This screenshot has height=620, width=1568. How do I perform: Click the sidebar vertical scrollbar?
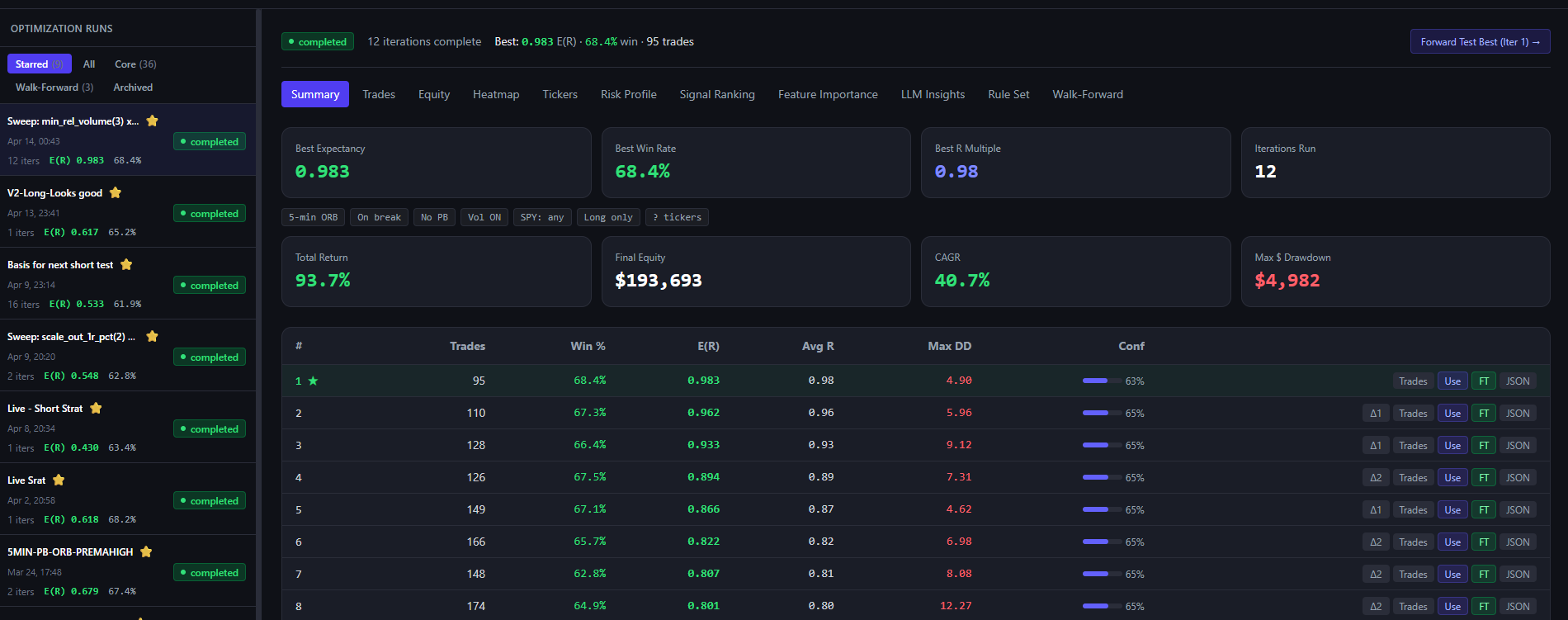[259, 314]
